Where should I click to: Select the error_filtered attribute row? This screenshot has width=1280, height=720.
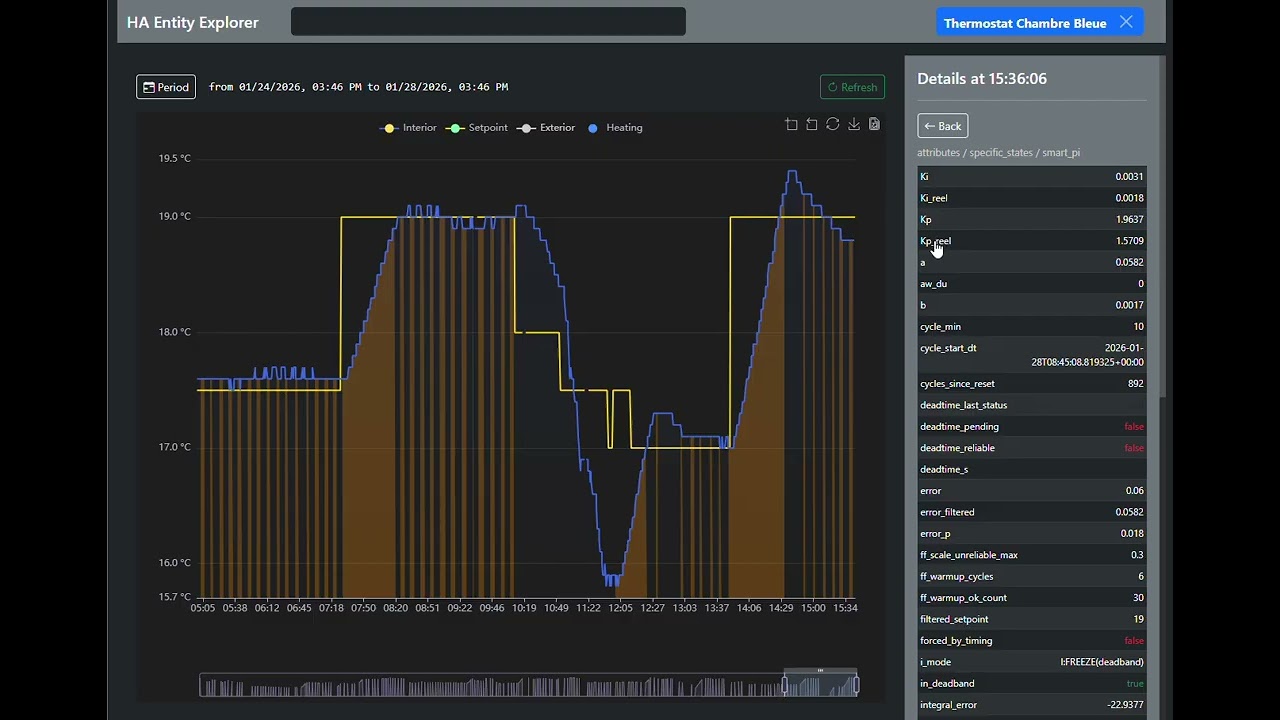1031,512
